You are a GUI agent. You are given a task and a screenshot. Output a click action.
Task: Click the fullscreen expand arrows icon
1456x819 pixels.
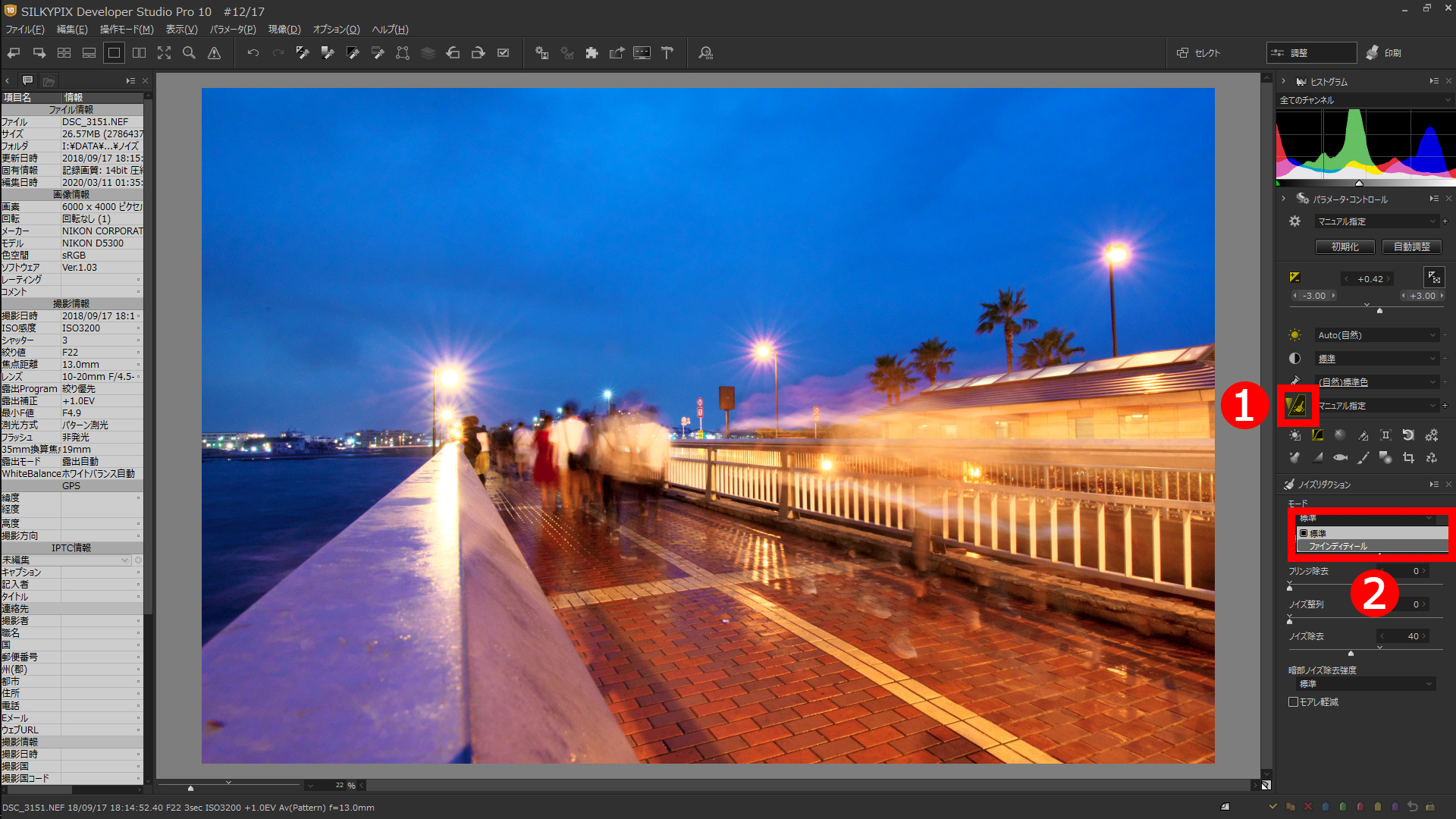coord(164,53)
